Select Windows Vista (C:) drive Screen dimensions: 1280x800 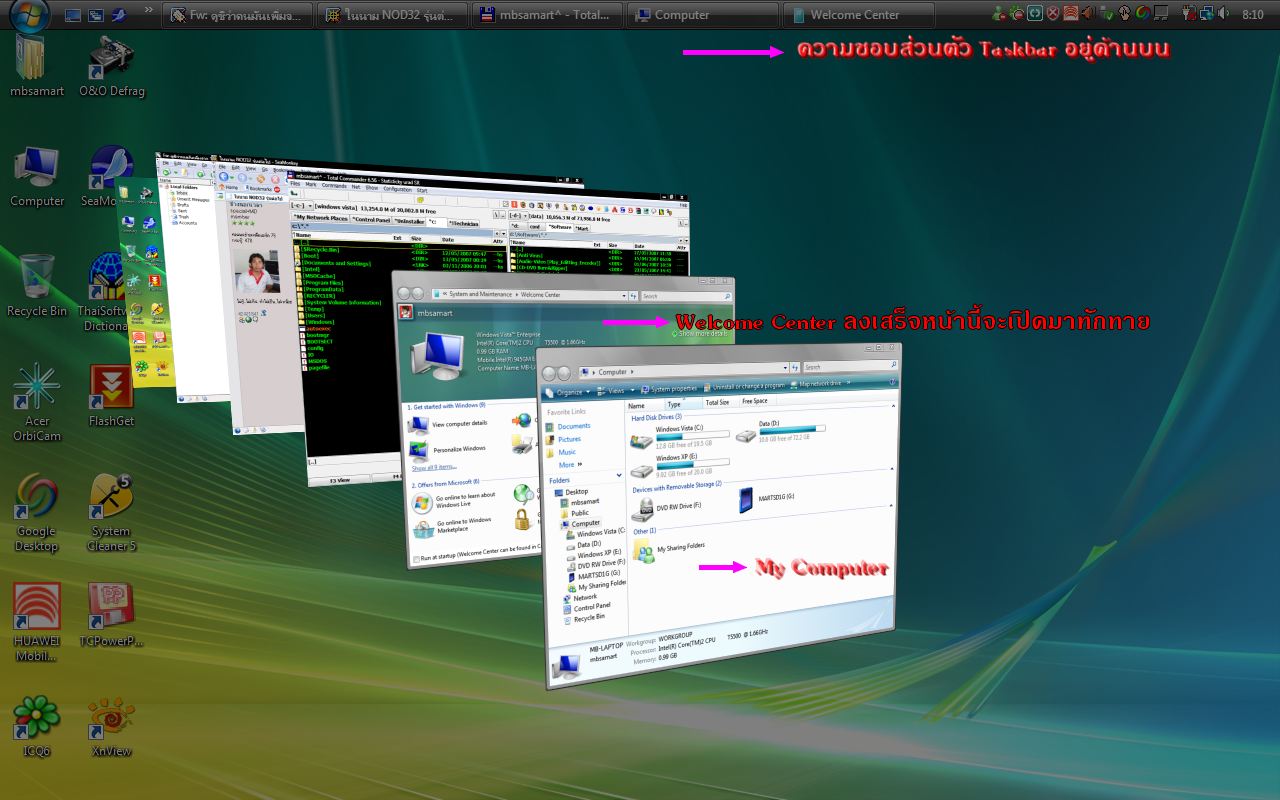pos(682,435)
